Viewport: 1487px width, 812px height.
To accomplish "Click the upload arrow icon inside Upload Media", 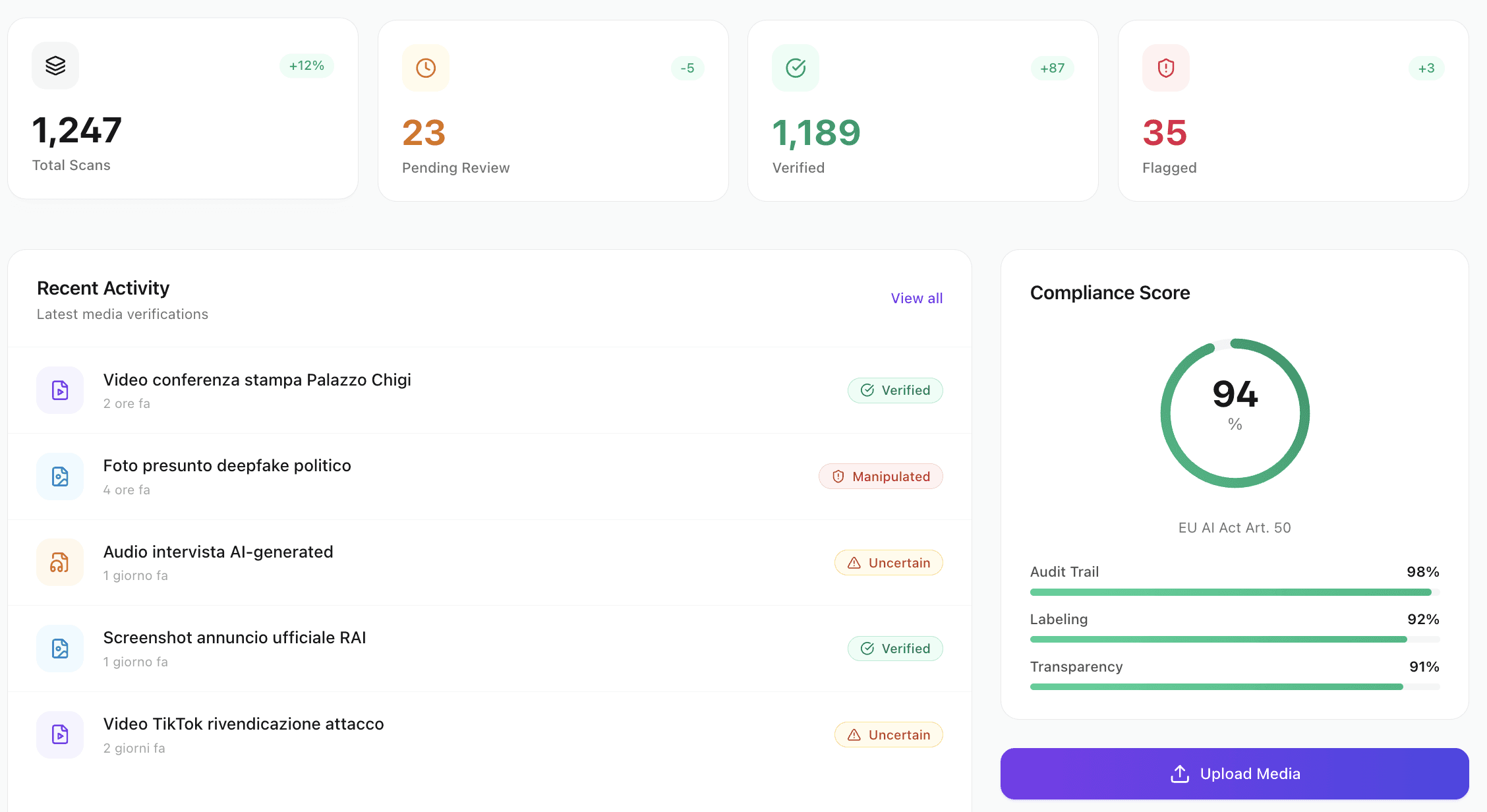I will coord(1179,774).
